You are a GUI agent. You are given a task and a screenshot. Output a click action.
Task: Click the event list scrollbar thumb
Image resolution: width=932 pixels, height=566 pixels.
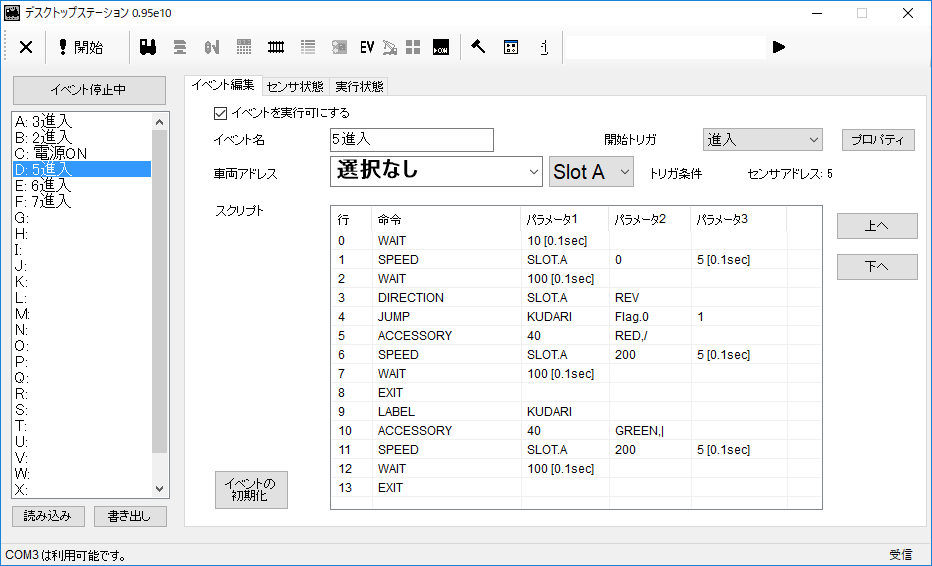[x=159, y=291]
